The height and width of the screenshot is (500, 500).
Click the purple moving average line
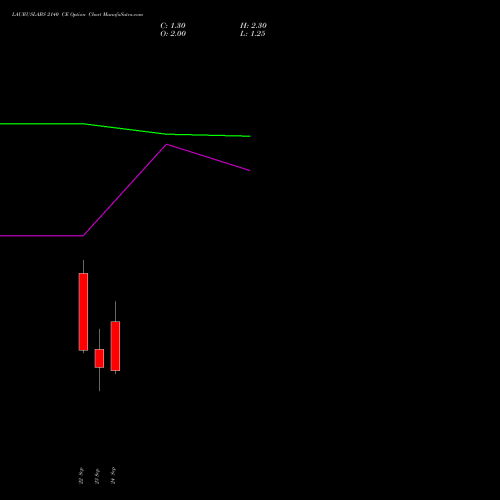point(125,190)
